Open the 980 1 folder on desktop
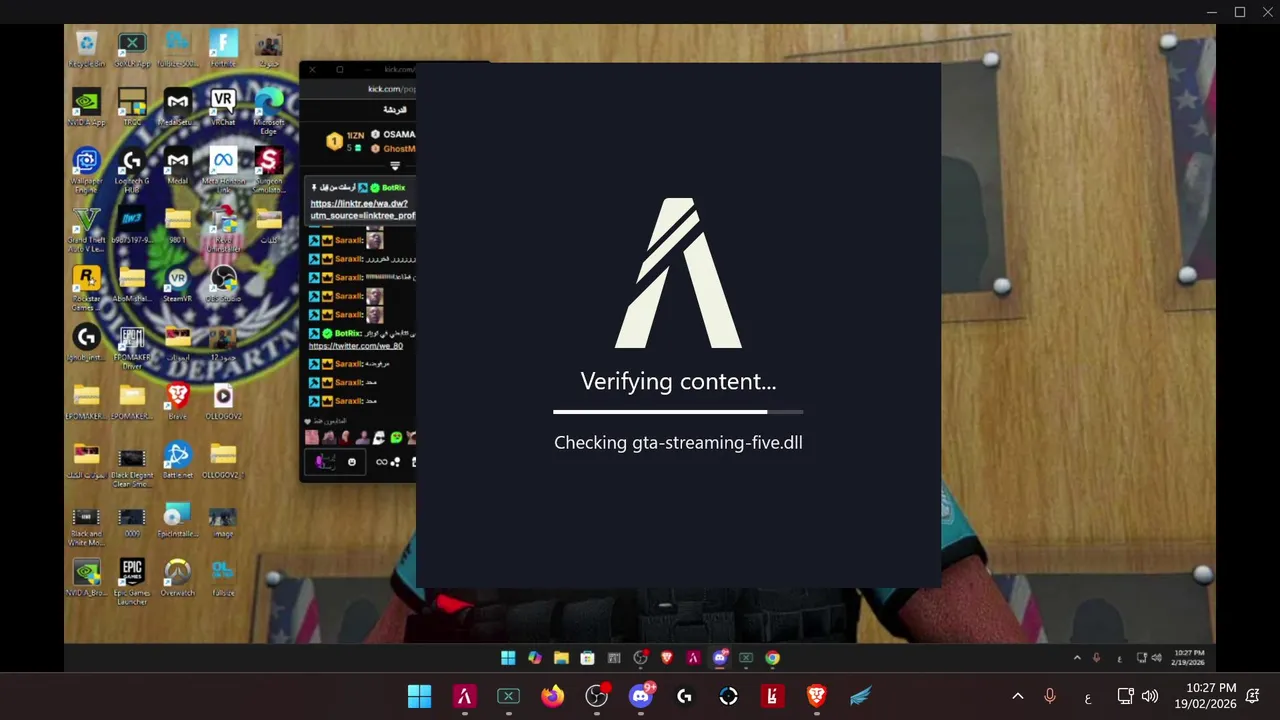1280x720 pixels. coord(177,225)
